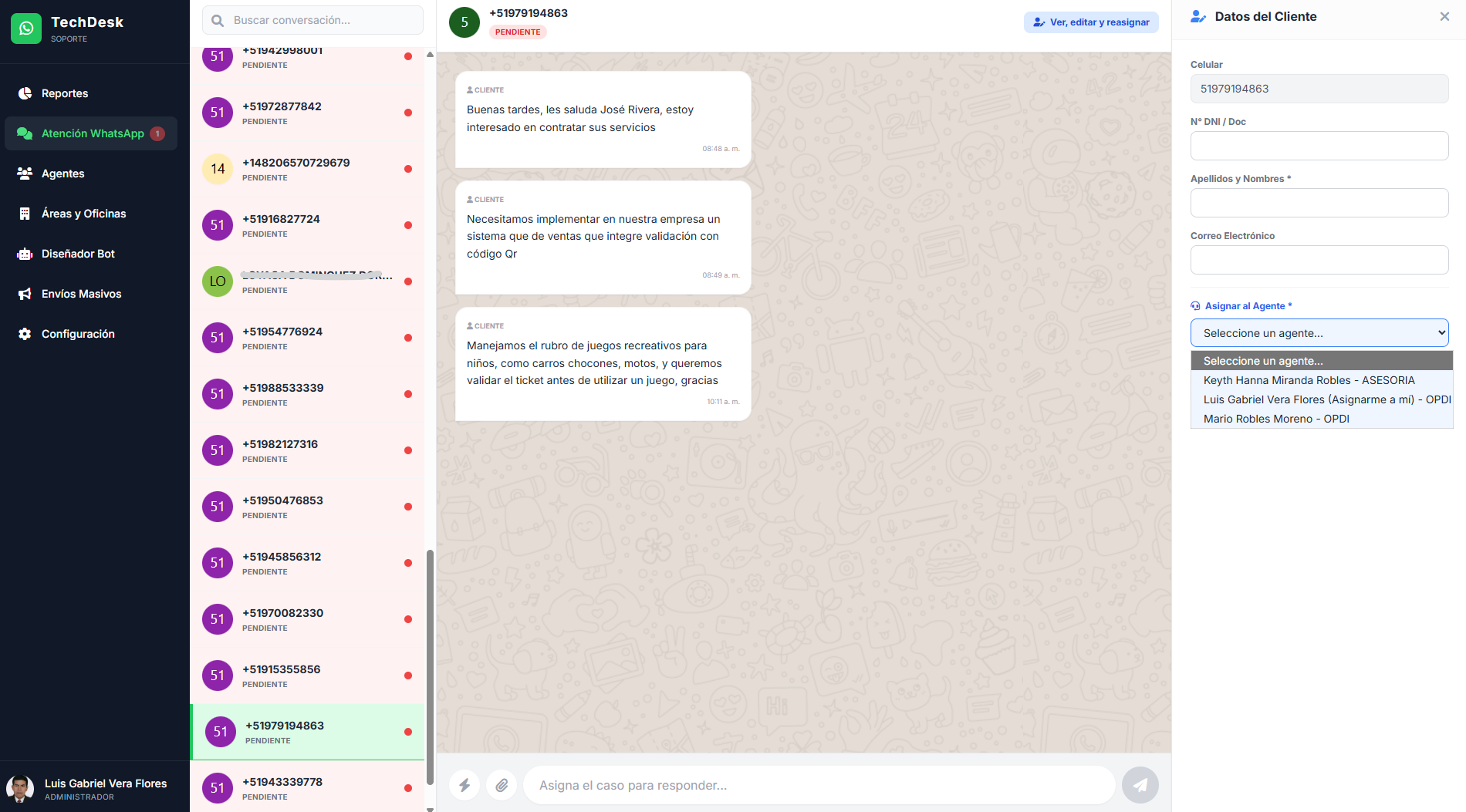The height and width of the screenshot is (812, 1466).
Task: Go to Áreas y Oficinas section
Action: tap(83, 214)
